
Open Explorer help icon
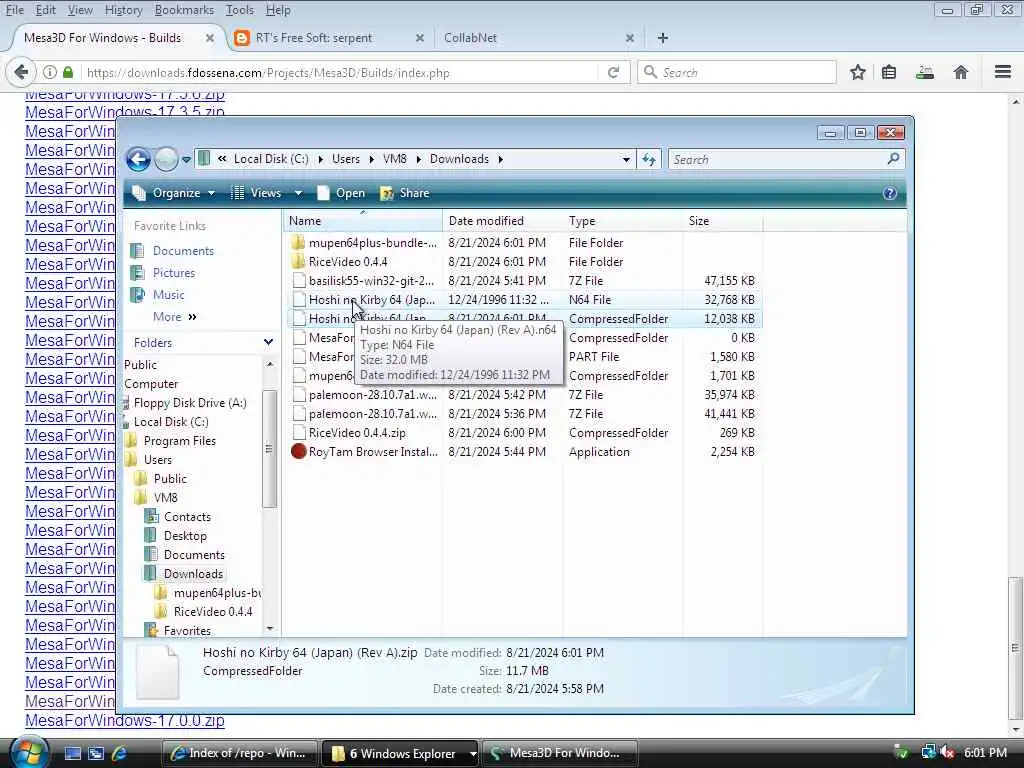[889, 193]
